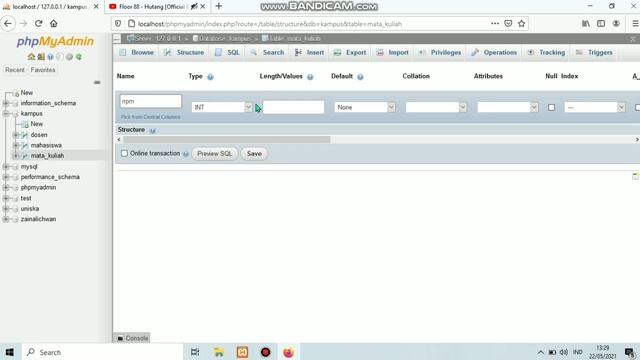Screen dimensions: 640x360
Task: Toggle Firefox sidebar icon
Action: (601, 24)
